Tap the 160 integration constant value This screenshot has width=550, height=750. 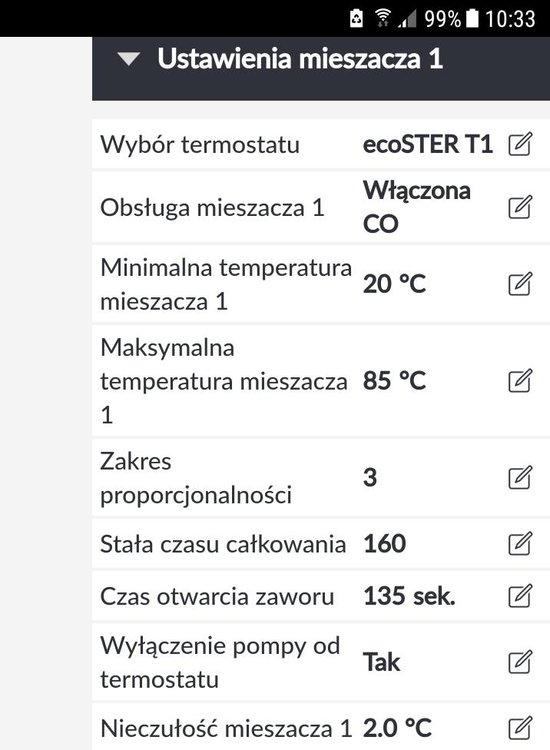[385, 543]
